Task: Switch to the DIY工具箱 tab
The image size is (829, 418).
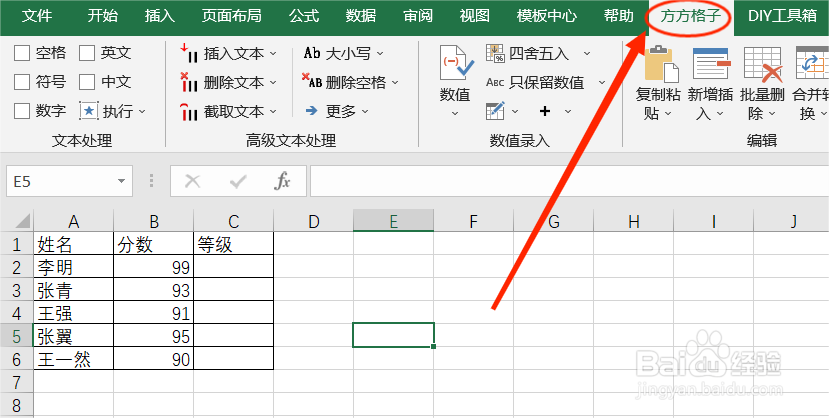Action: pyautogui.click(x=782, y=16)
